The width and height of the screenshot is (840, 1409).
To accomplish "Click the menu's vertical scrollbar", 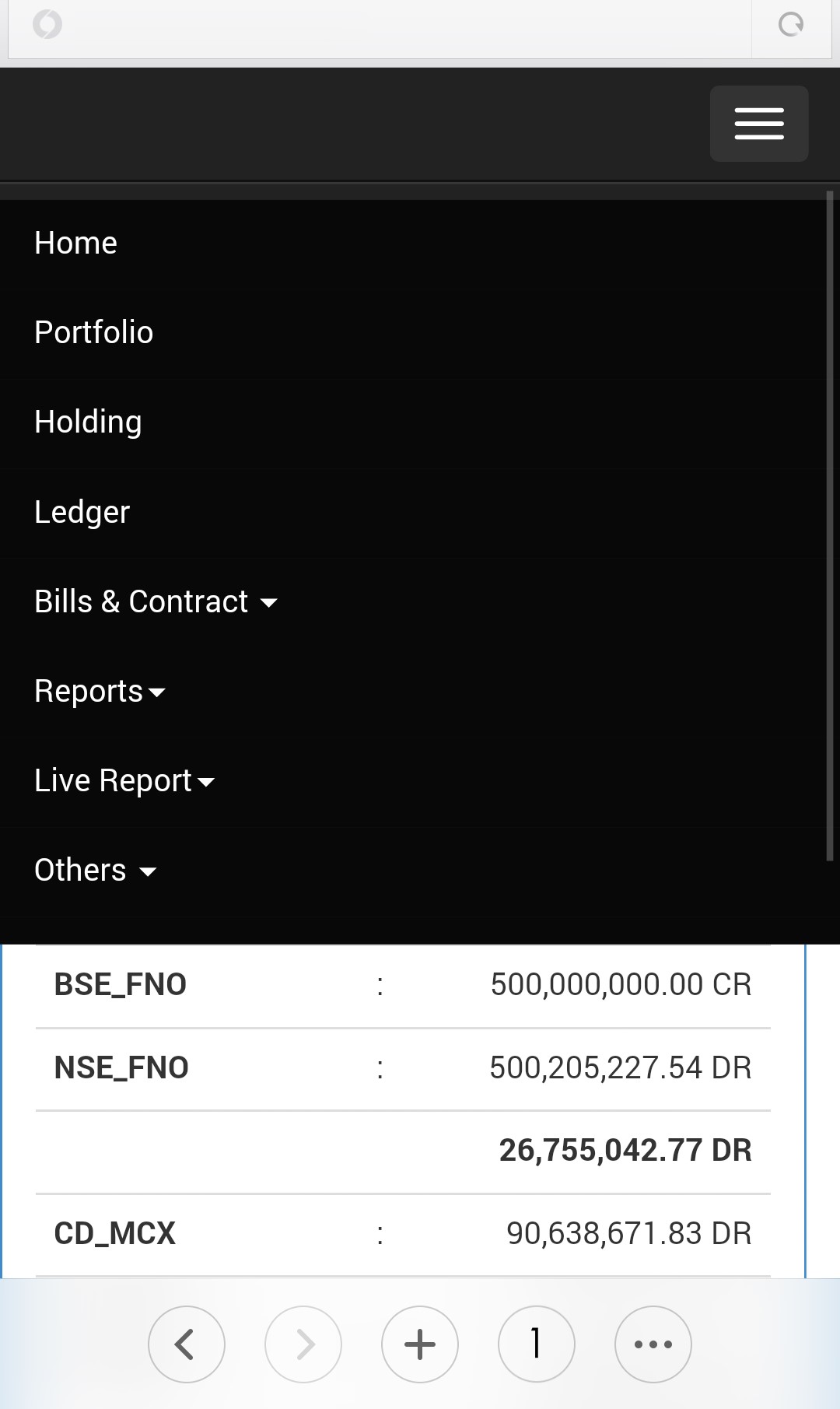I will click(829, 525).
